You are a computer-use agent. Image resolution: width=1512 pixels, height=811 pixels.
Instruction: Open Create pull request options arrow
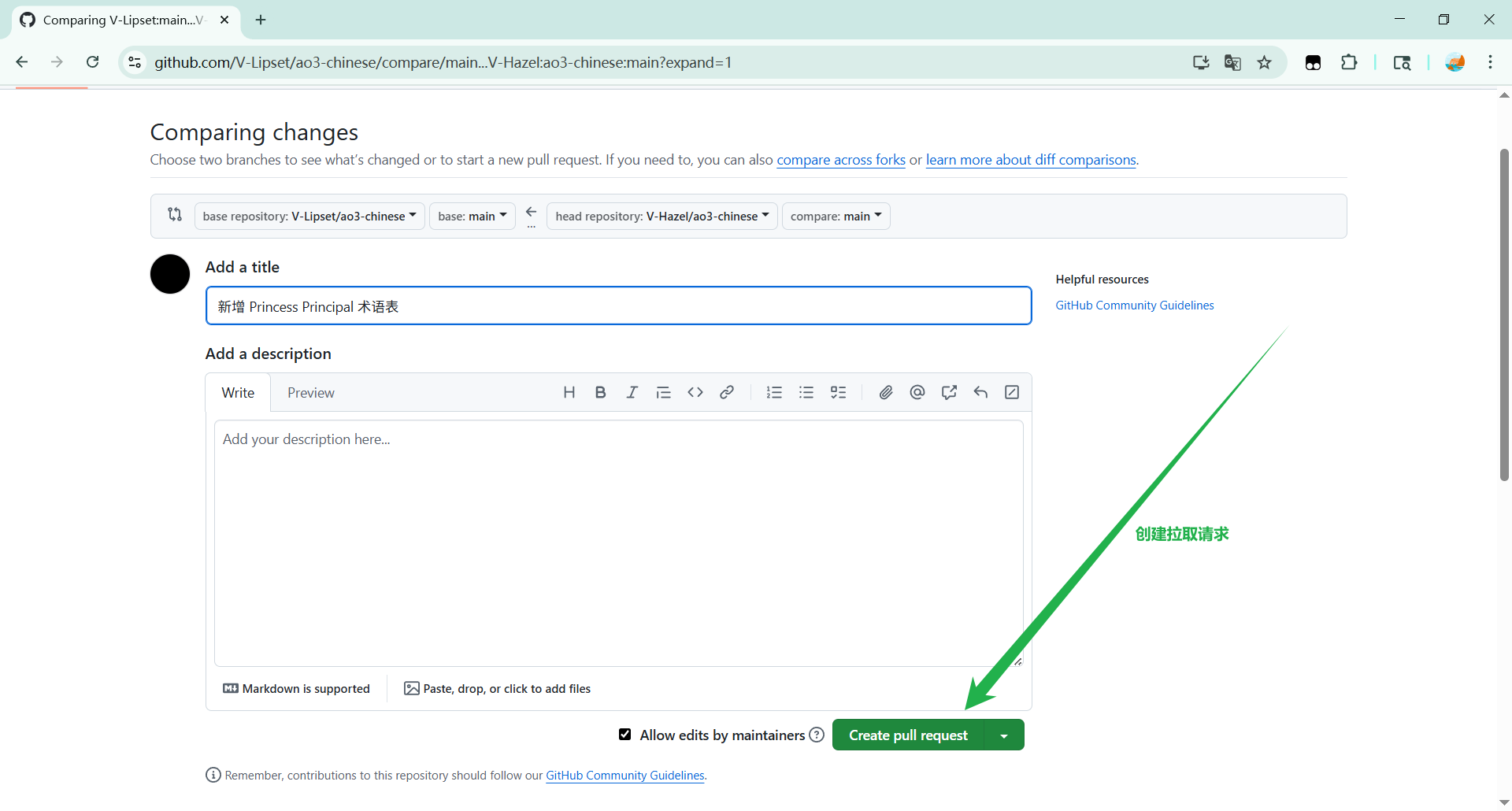click(x=1004, y=735)
